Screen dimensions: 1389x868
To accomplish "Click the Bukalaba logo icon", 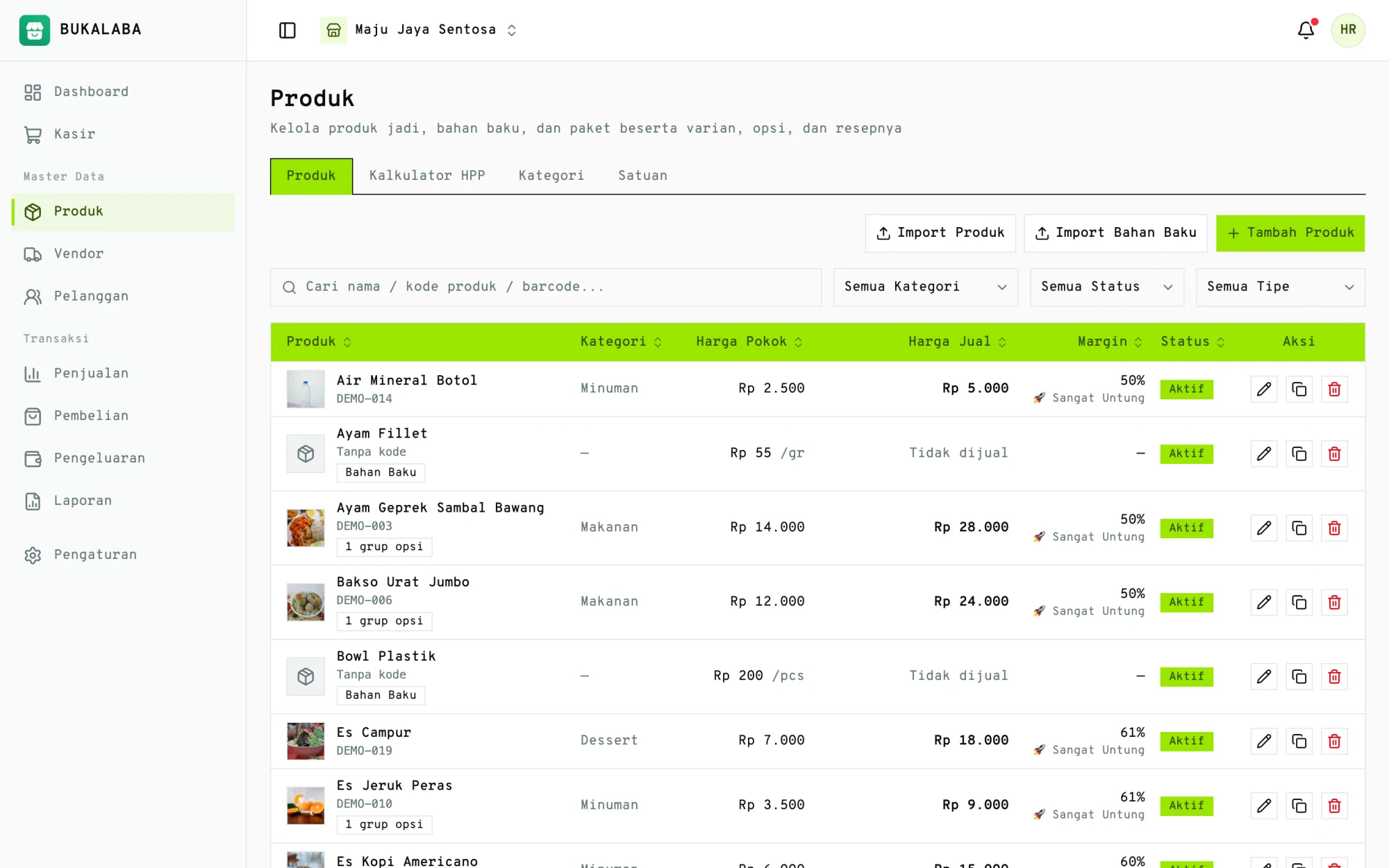I will 35,30.
